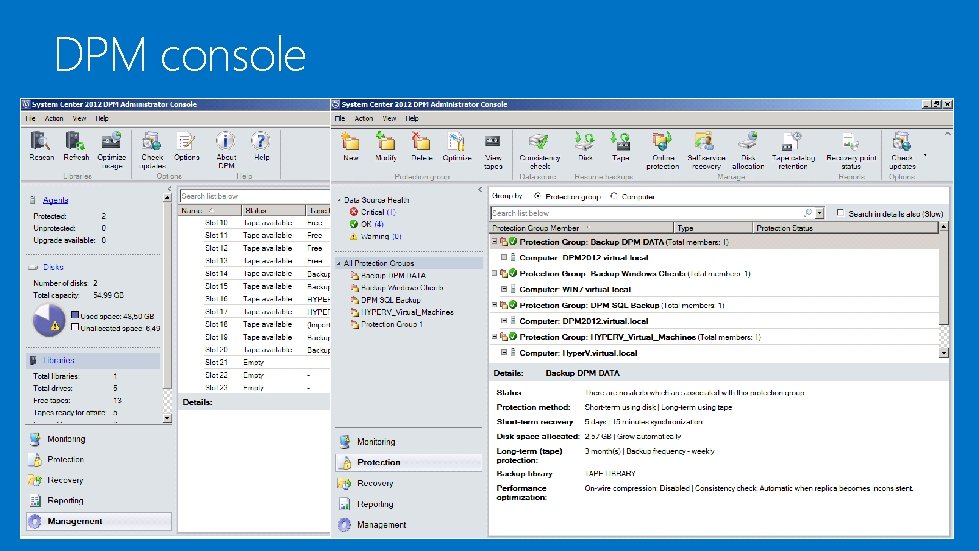Collapse Protection Group: Backup DPM DATA row
979x551 pixels.
pos(494,241)
